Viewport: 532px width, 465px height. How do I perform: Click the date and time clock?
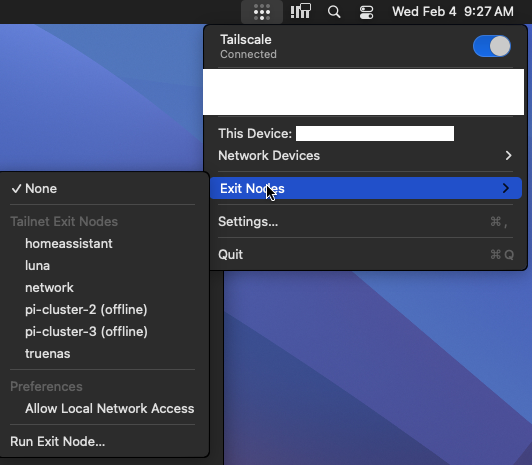(x=453, y=12)
